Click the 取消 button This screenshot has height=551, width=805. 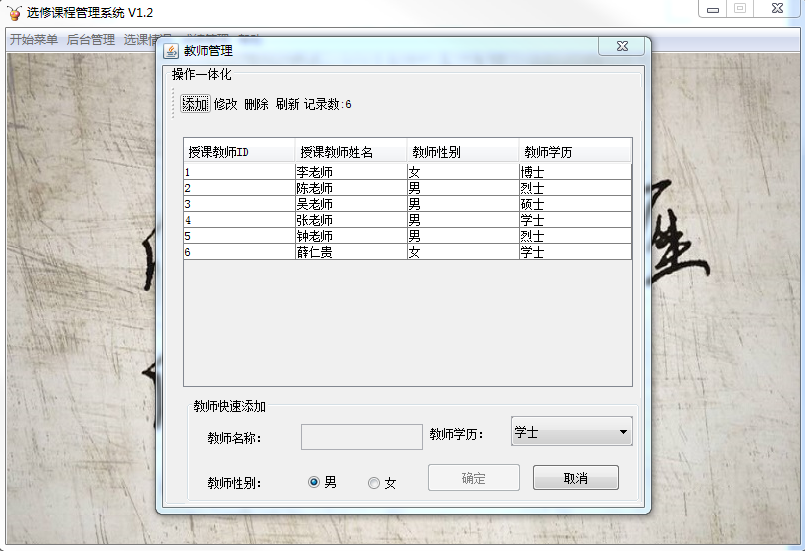576,478
